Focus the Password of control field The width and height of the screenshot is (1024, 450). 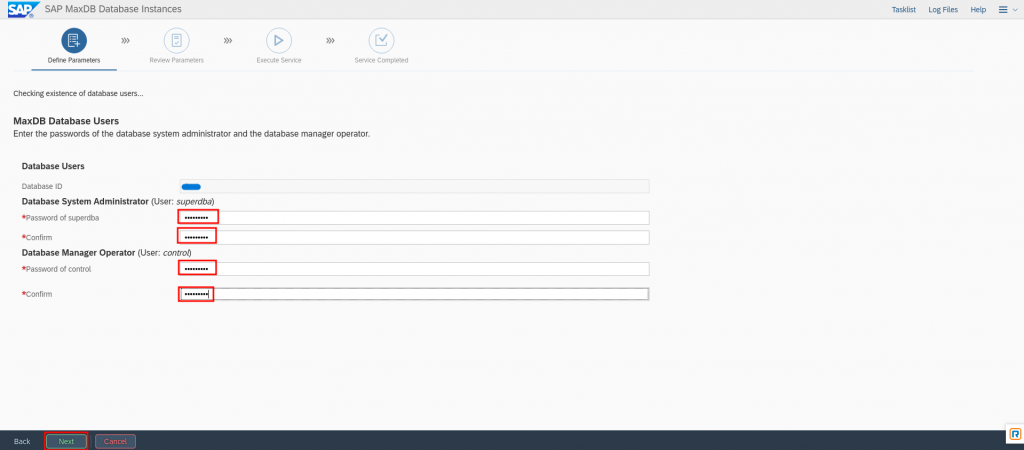(x=414, y=268)
